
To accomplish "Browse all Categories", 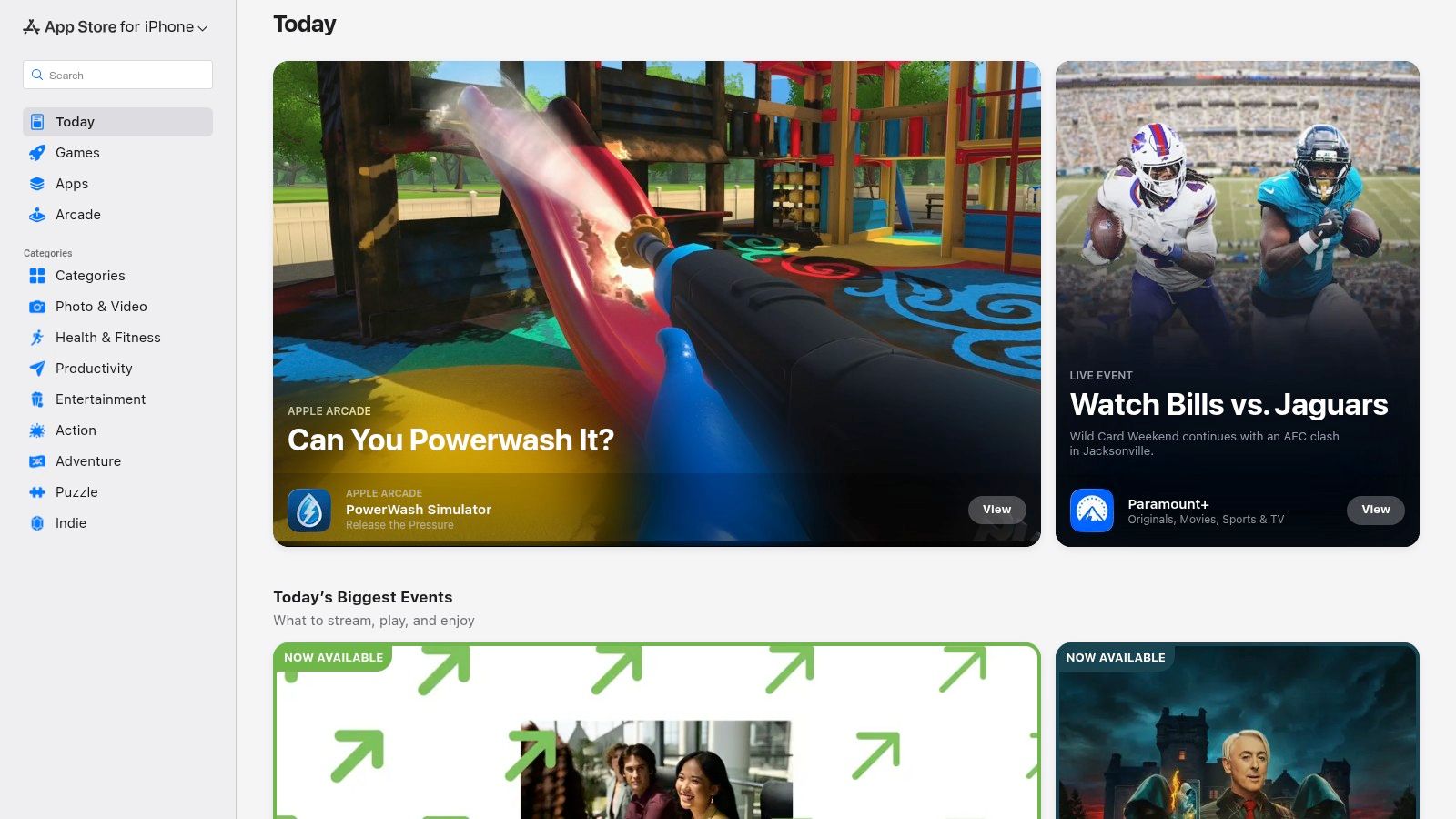I will point(117,276).
